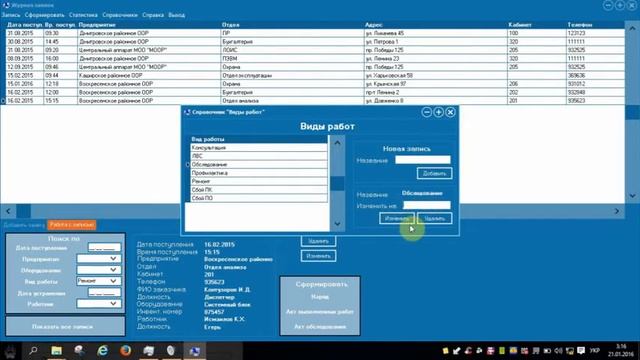Click main table vertical scroll down arrow
This screenshot has height=360, width=640.
(632, 196)
